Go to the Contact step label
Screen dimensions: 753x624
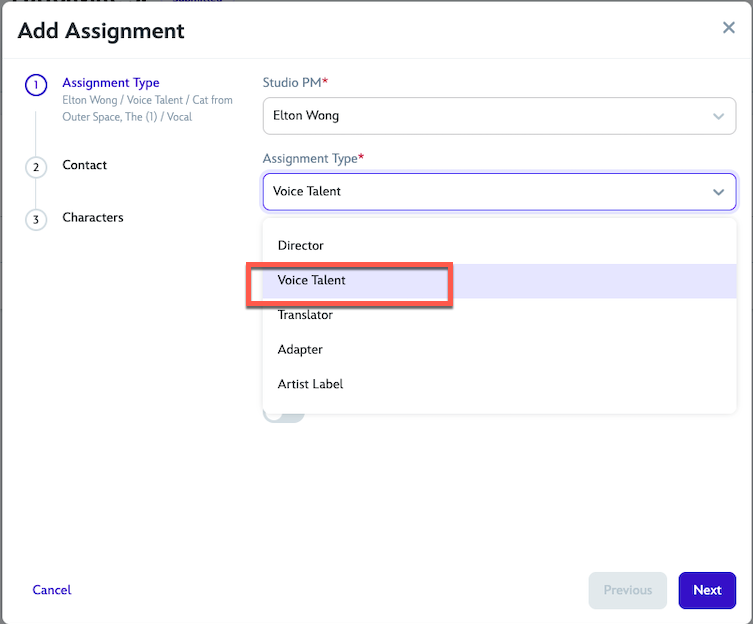point(84,165)
